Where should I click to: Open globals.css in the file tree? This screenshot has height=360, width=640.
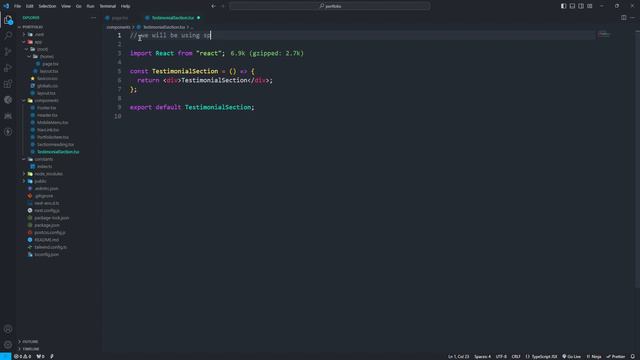47,86
